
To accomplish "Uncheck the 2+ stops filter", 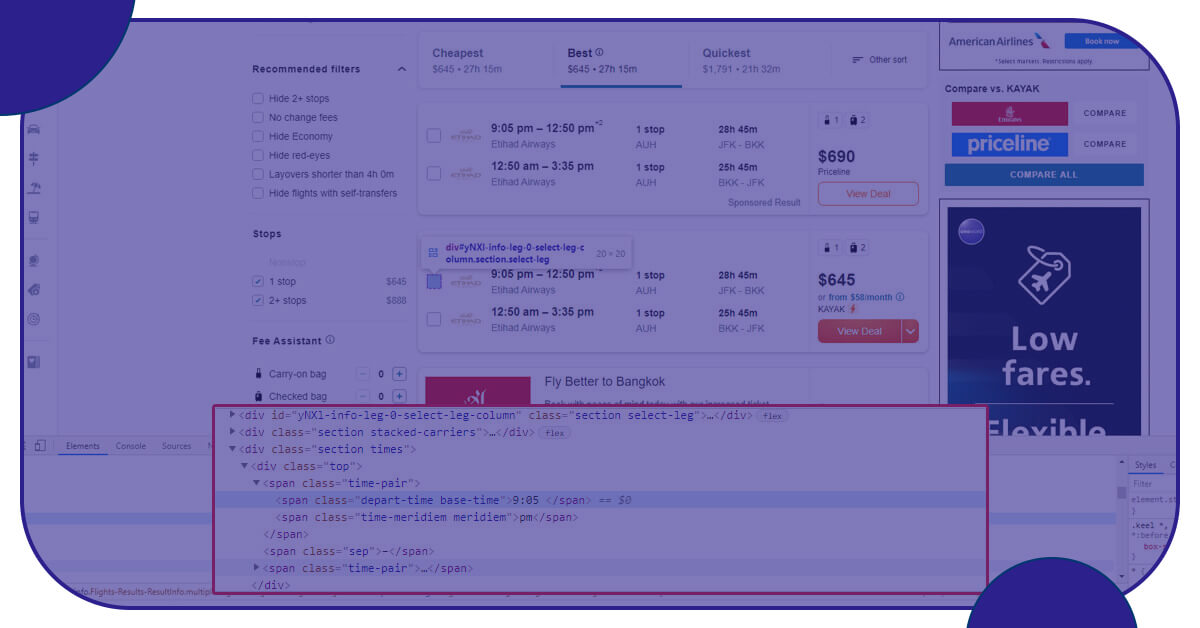I will [x=258, y=300].
